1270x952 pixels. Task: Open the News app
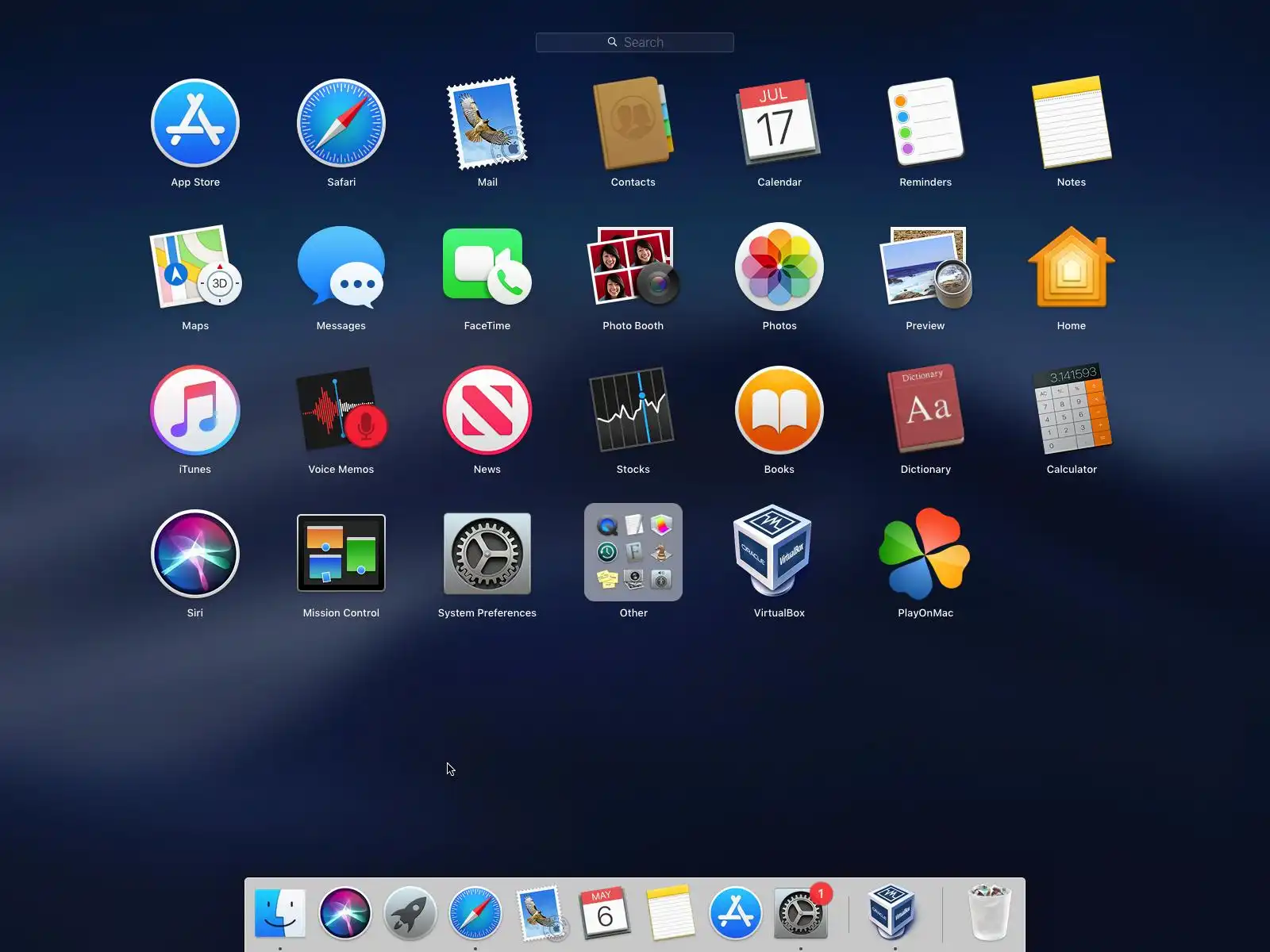tap(487, 410)
